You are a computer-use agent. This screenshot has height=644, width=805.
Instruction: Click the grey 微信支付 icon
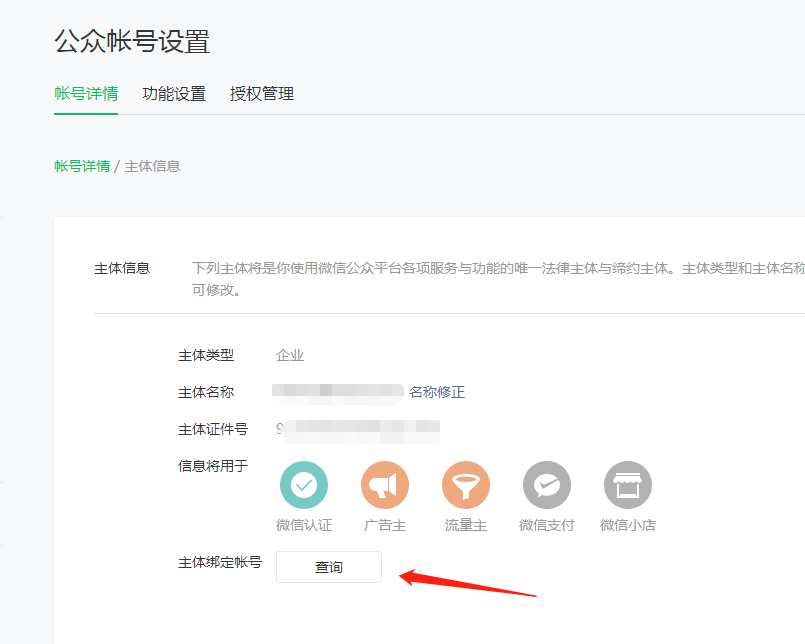pyautogui.click(x=547, y=486)
